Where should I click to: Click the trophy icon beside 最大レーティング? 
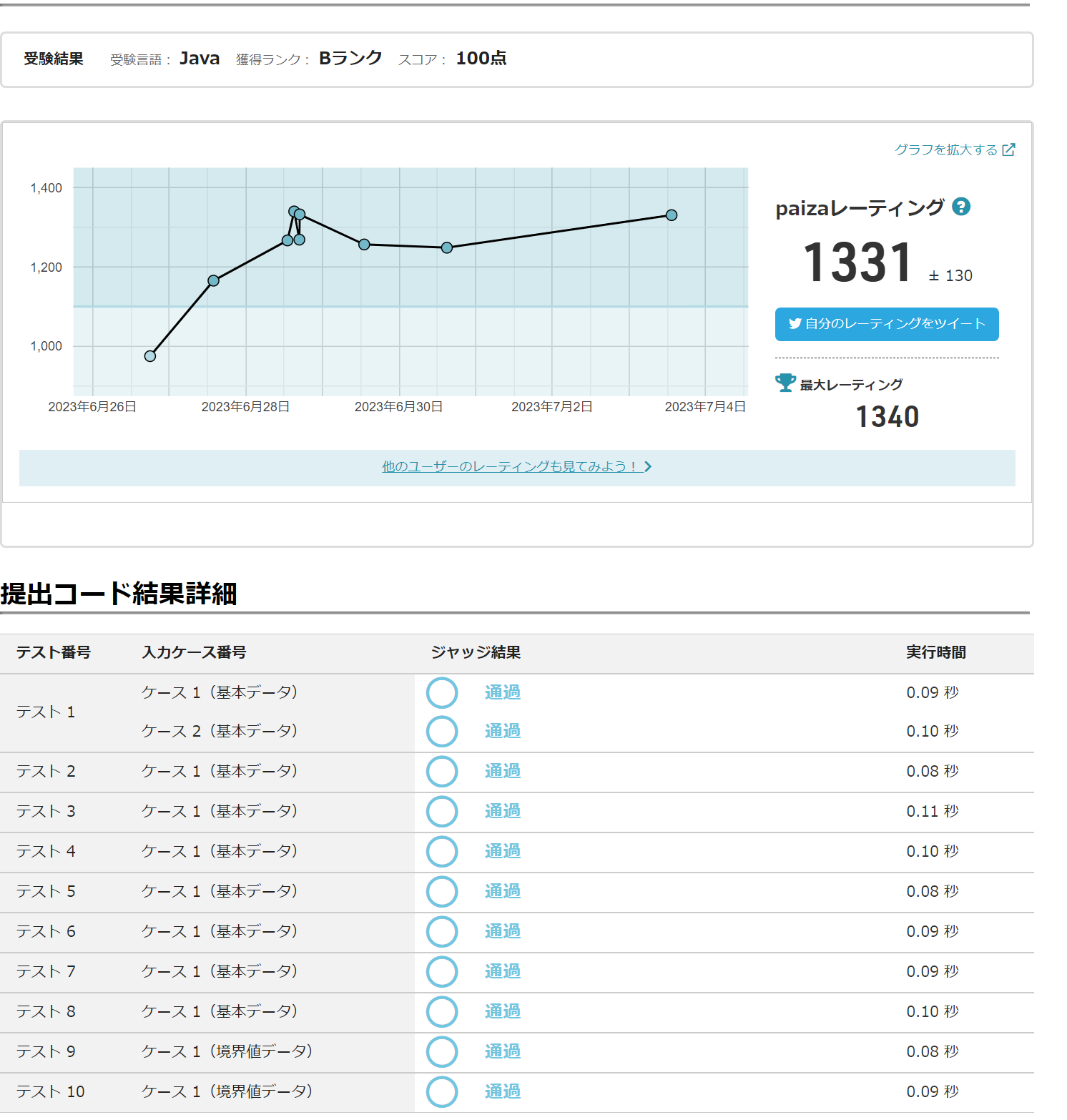coord(785,383)
